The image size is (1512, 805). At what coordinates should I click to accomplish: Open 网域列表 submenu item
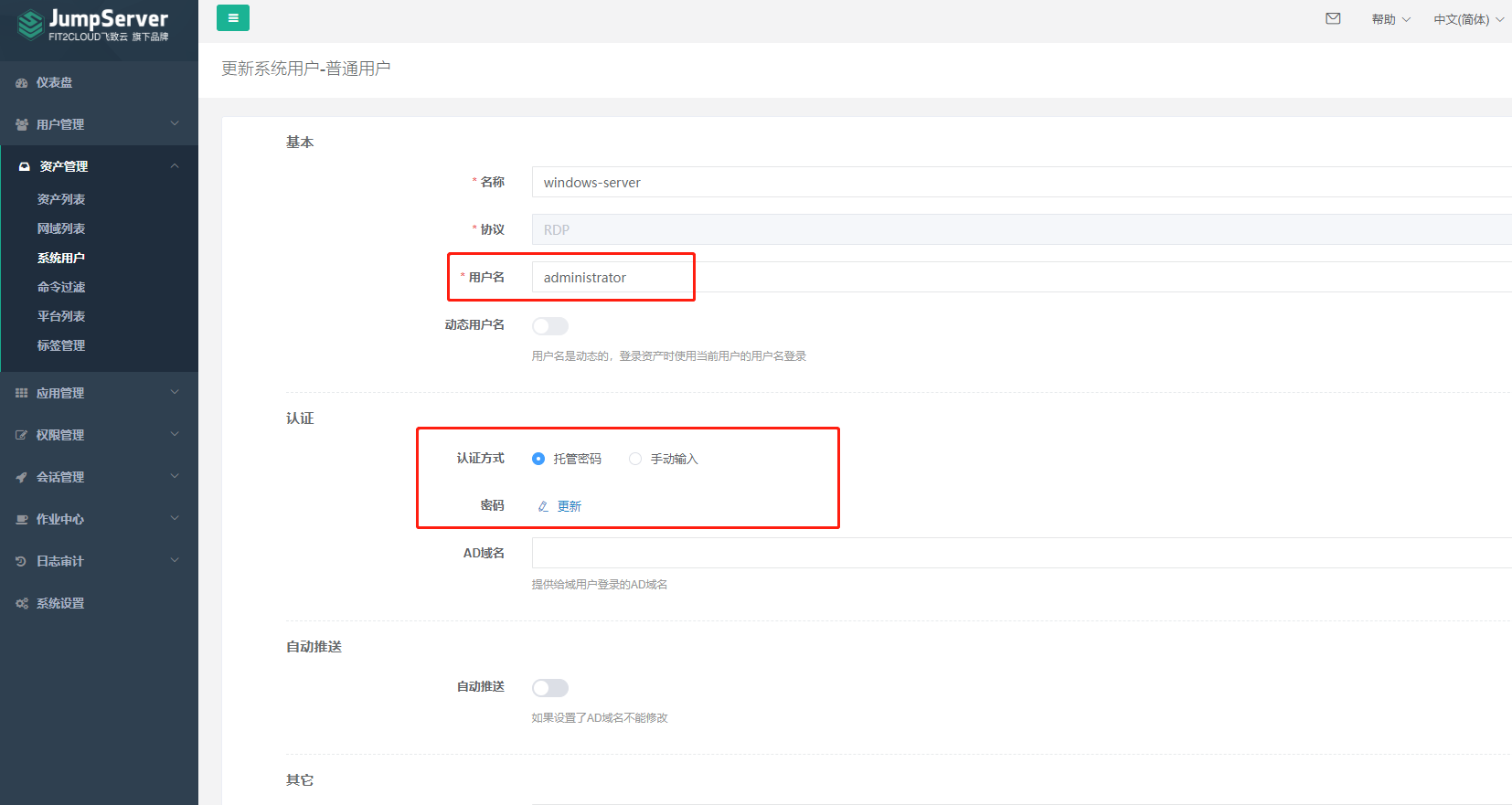[x=61, y=228]
